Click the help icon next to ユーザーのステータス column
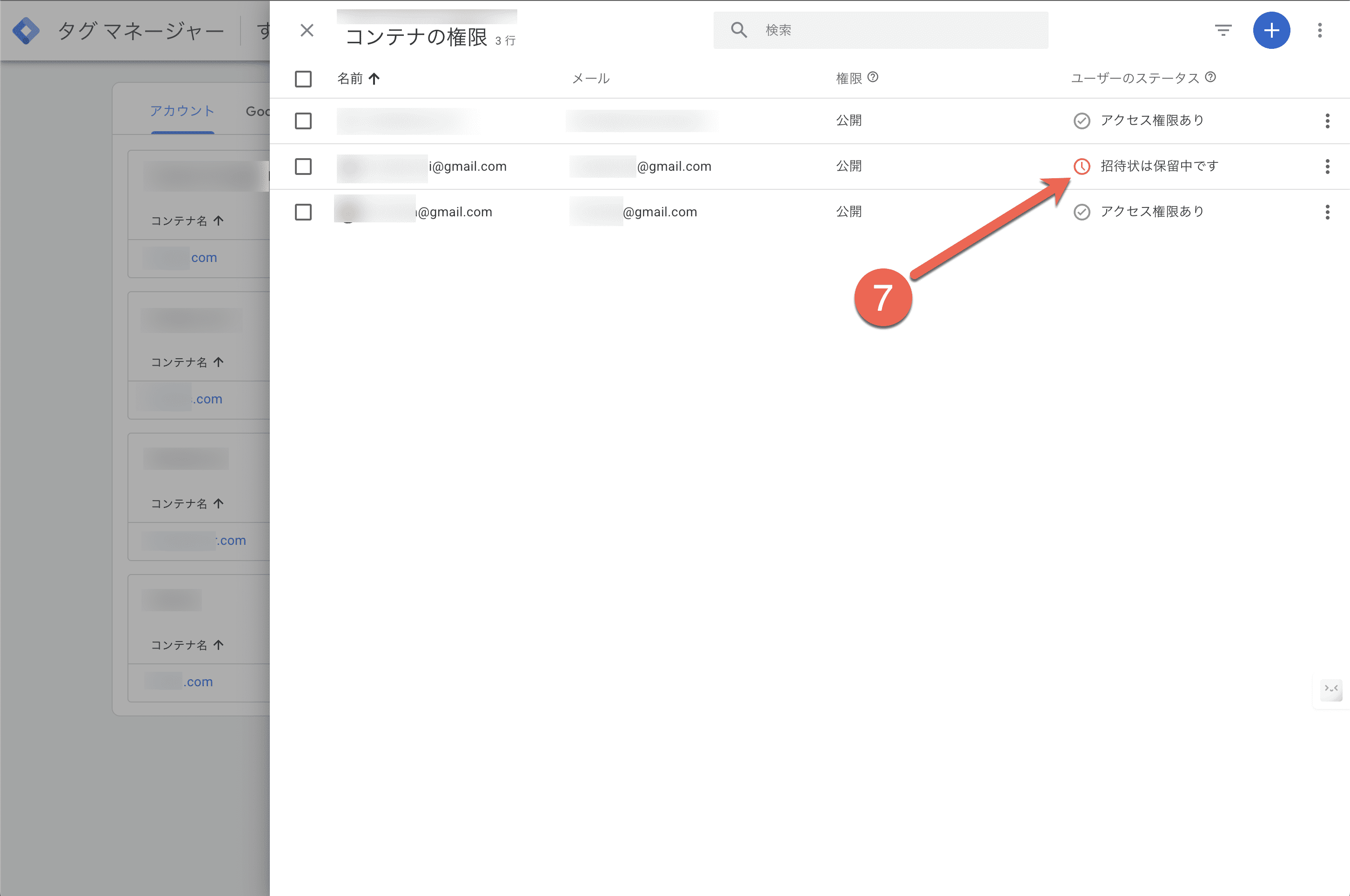Screen dimensions: 1350x896 [x=1211, y=77]
